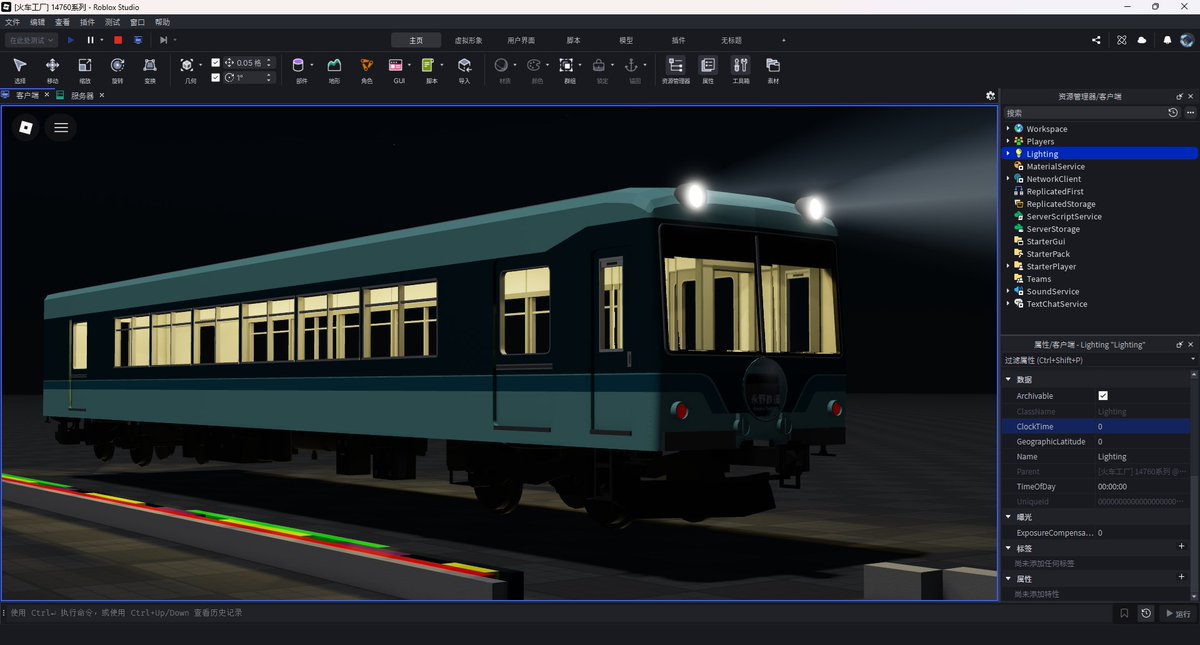The width and height of the screenshot is (1200, 645).
Task: Open the Roblox logo menu in viewport
Action: (26, 127)
